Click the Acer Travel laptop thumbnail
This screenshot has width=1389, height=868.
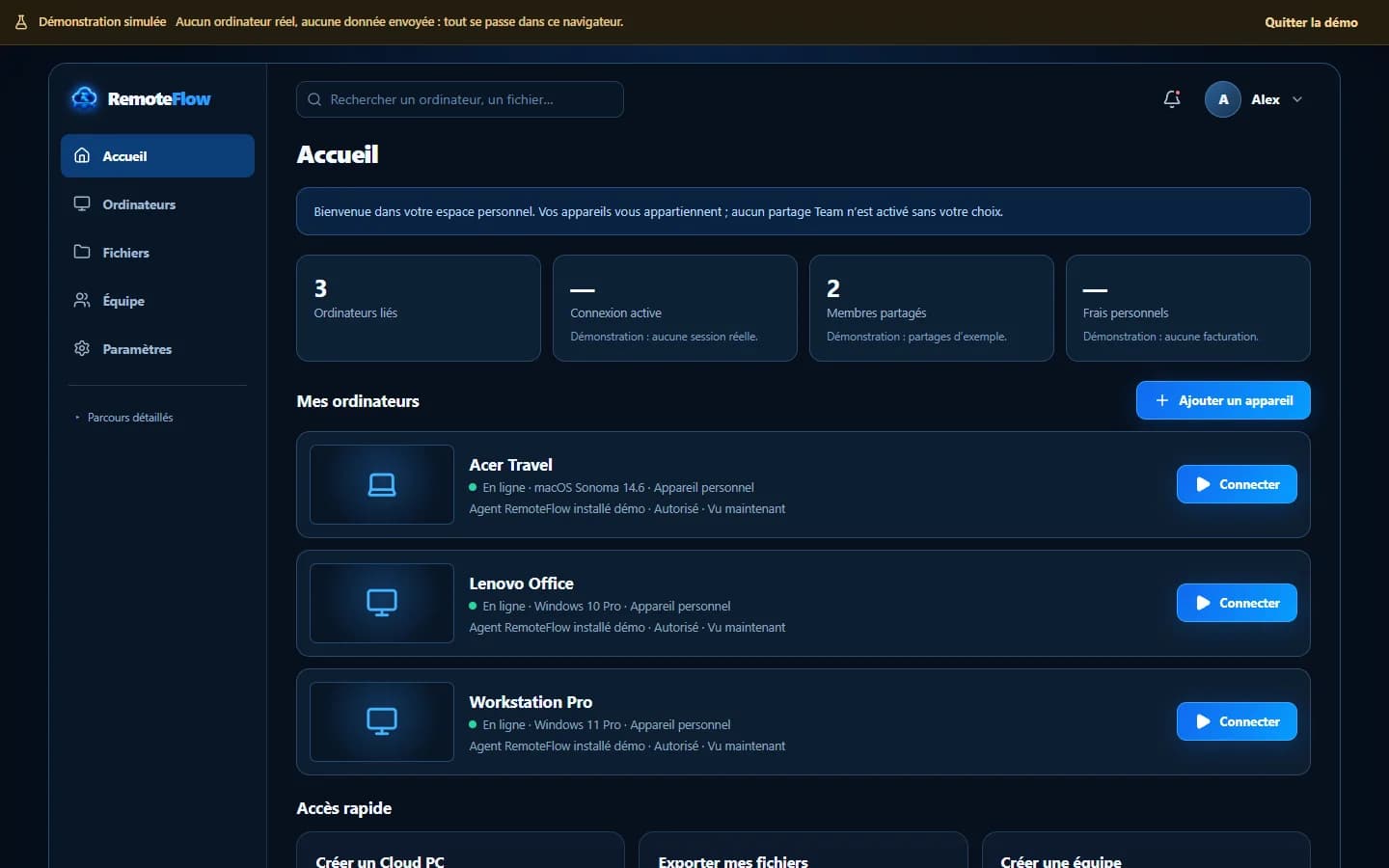pyautogui.click(x=382, y=484)
